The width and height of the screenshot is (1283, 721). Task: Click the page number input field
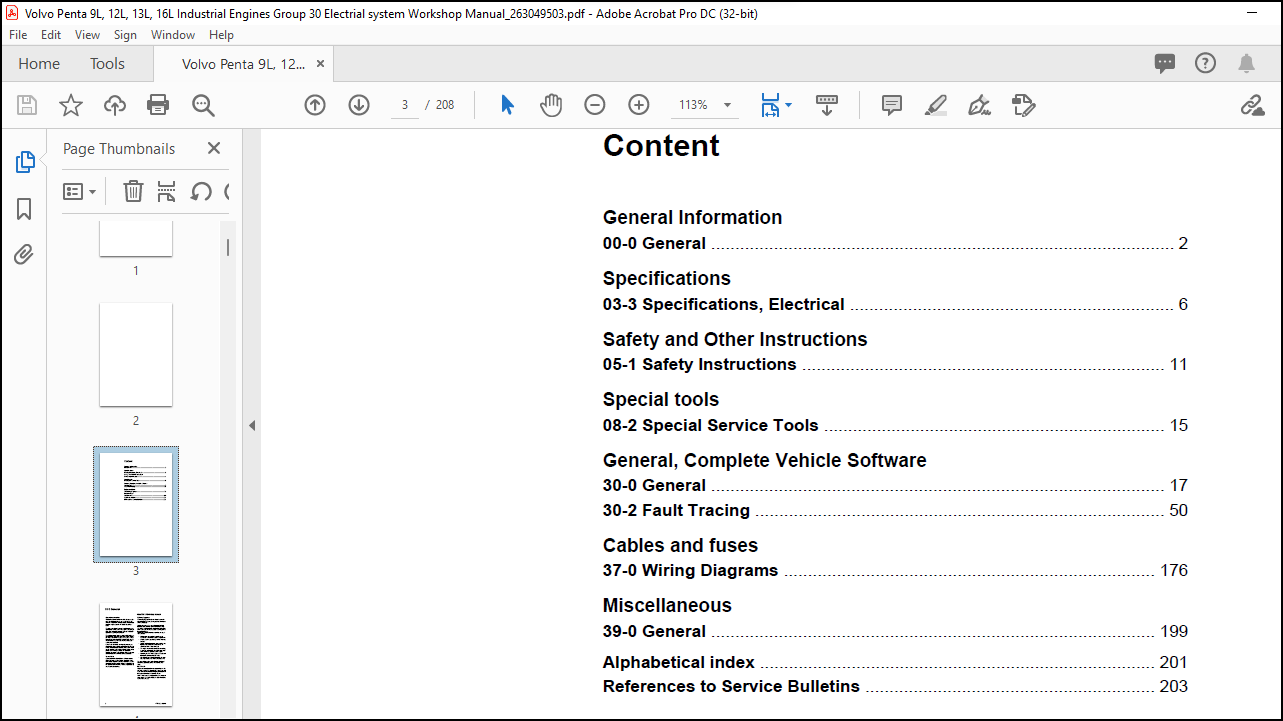tap(405, 105)
